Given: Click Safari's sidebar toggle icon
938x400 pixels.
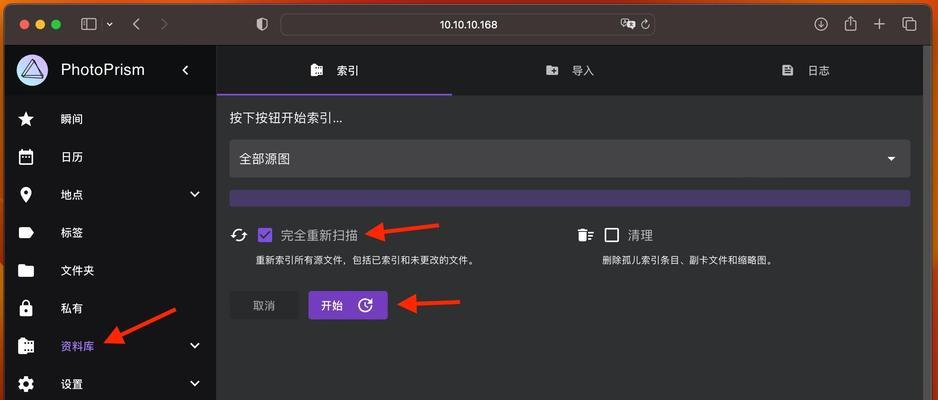Looking at the screenshot, I should click(x=89, y=25).
